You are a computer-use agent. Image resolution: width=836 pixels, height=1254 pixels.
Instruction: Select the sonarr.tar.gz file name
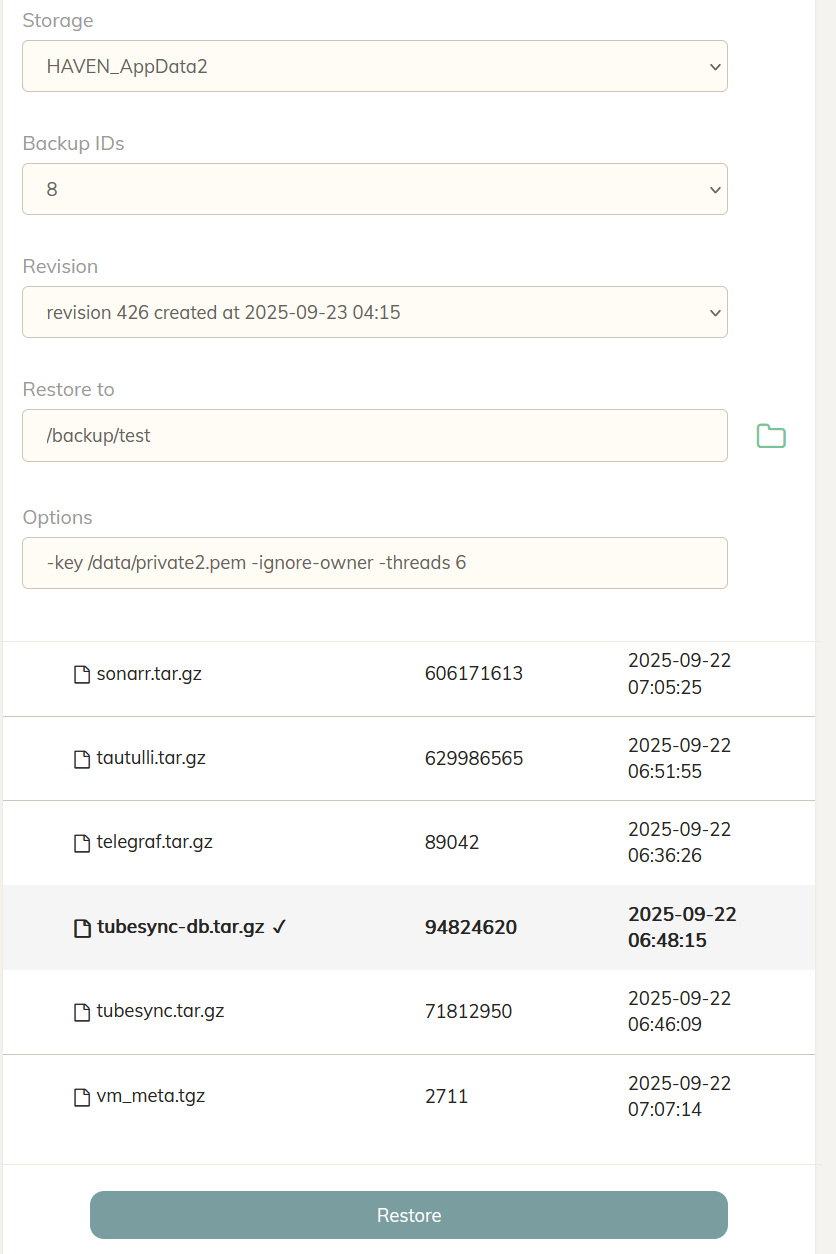pos(149,674)
